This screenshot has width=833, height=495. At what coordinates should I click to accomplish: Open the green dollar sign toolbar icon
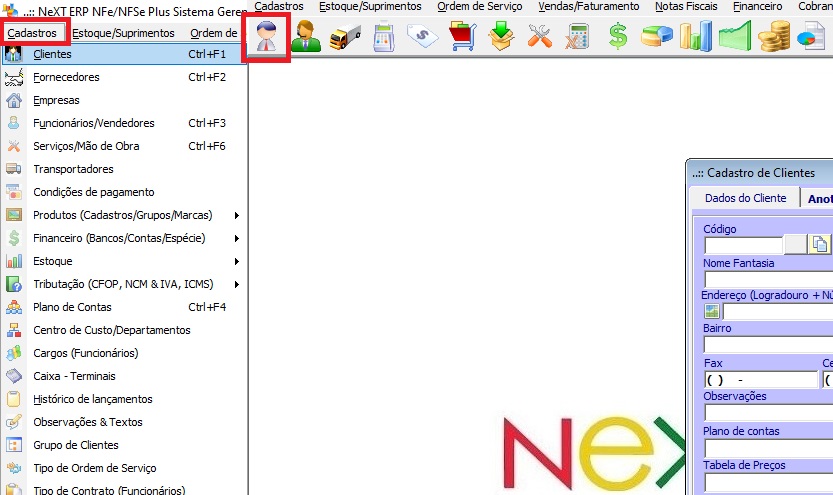point(618,37)
